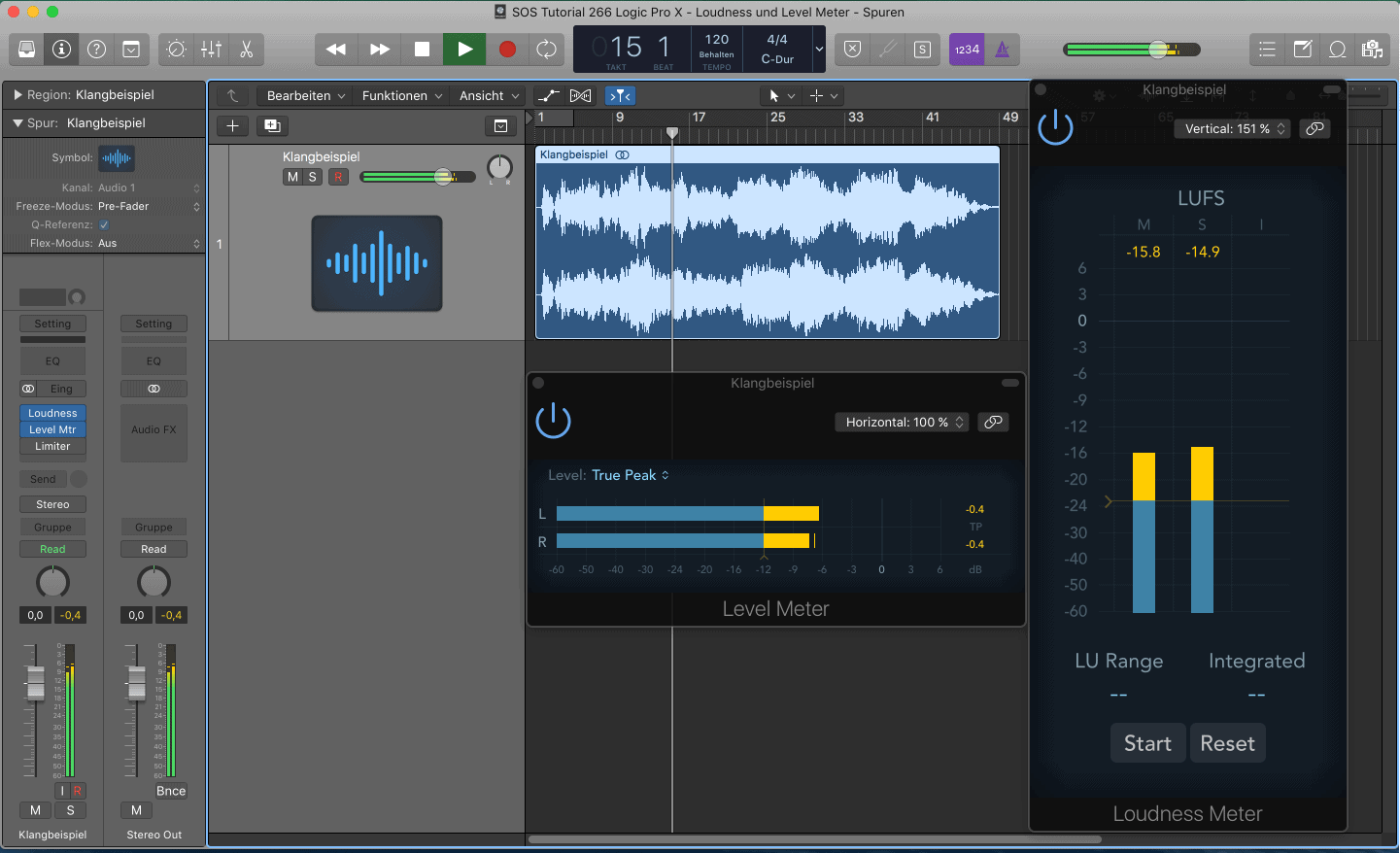The image size is (1400, 853).
Task: Open the Smart Controls knob icon
Action: tap(176, 49)
